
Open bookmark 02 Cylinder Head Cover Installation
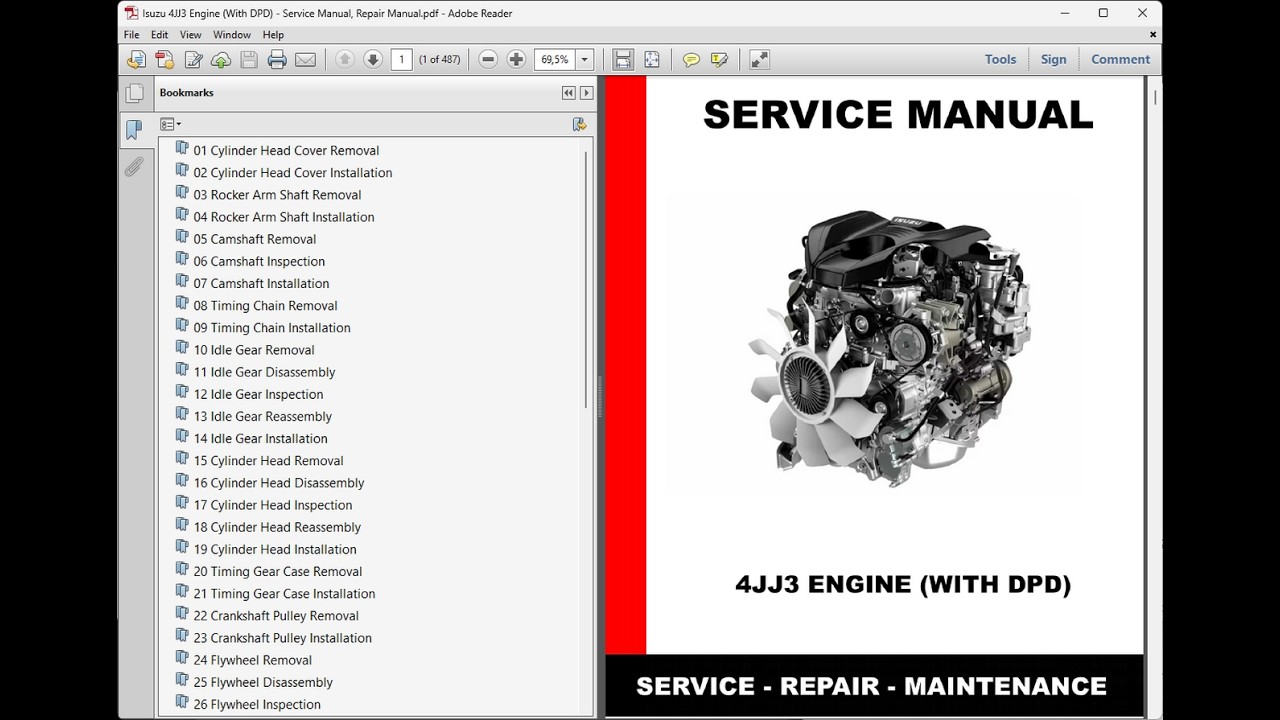(293, 173)
